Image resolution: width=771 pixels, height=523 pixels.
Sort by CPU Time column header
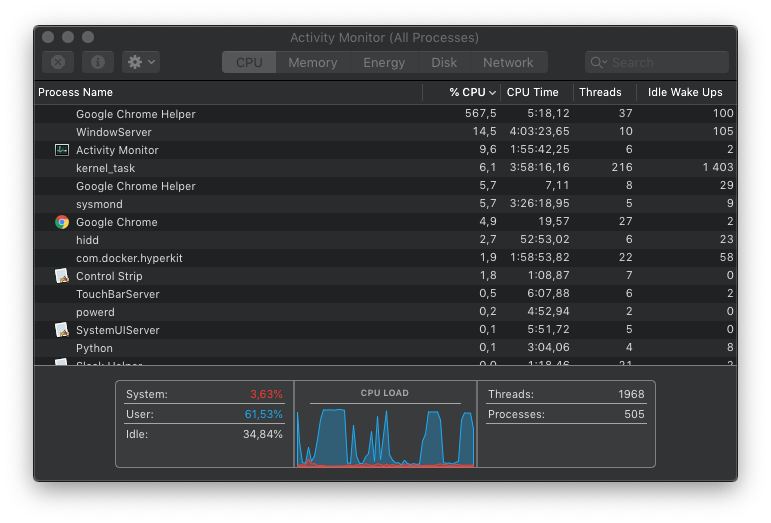[533, 92]
